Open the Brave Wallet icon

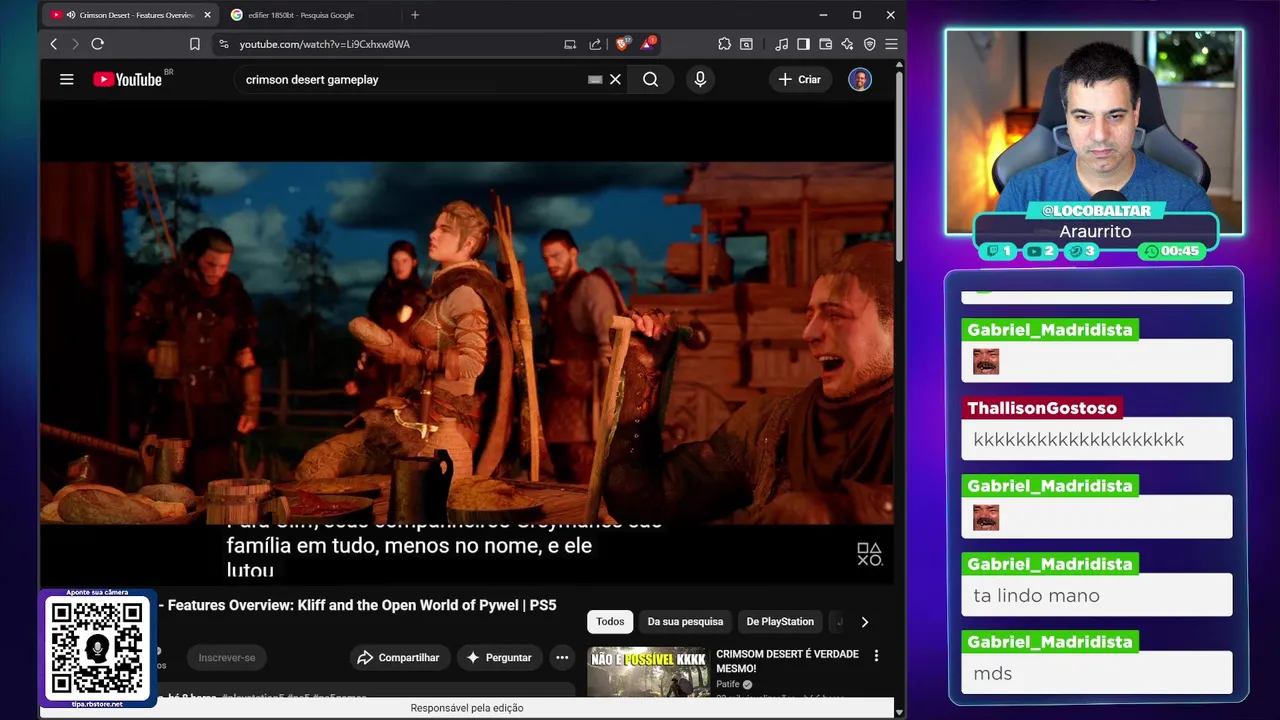coord(825,44)
